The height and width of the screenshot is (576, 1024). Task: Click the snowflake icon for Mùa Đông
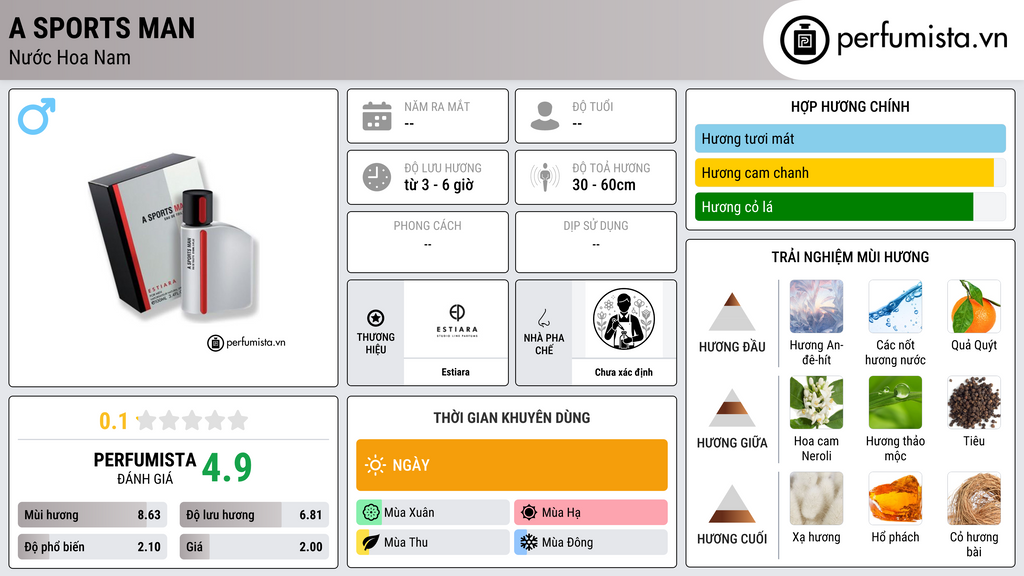tap(529, 542)
